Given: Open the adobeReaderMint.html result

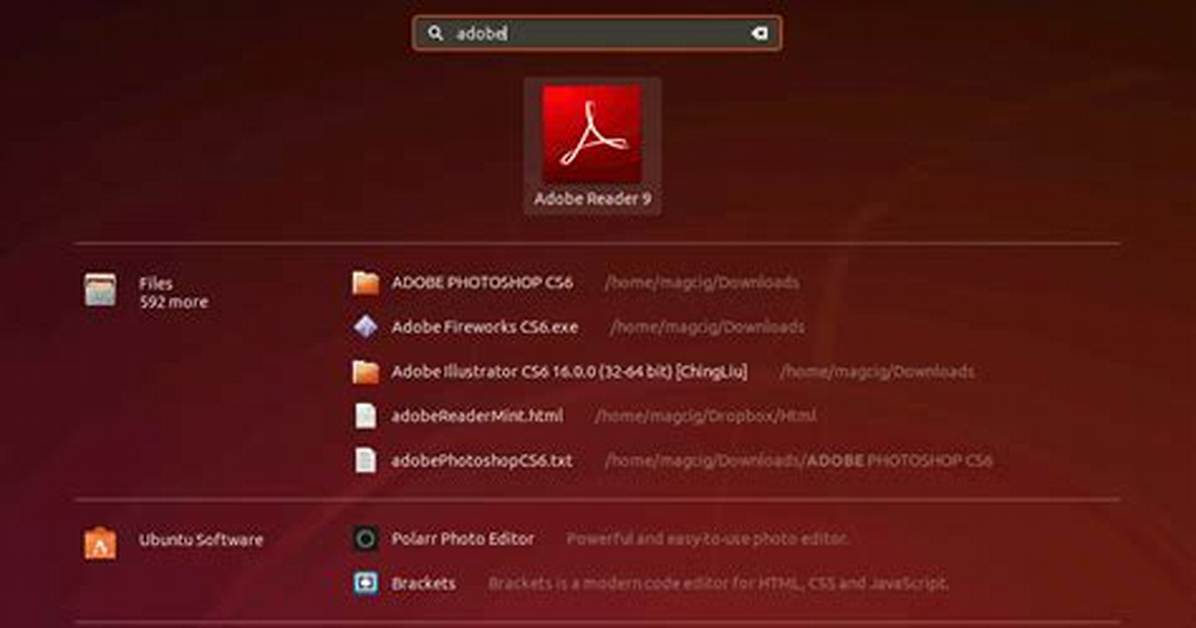Looking at the screenshot, I should [x=477, y=416].
